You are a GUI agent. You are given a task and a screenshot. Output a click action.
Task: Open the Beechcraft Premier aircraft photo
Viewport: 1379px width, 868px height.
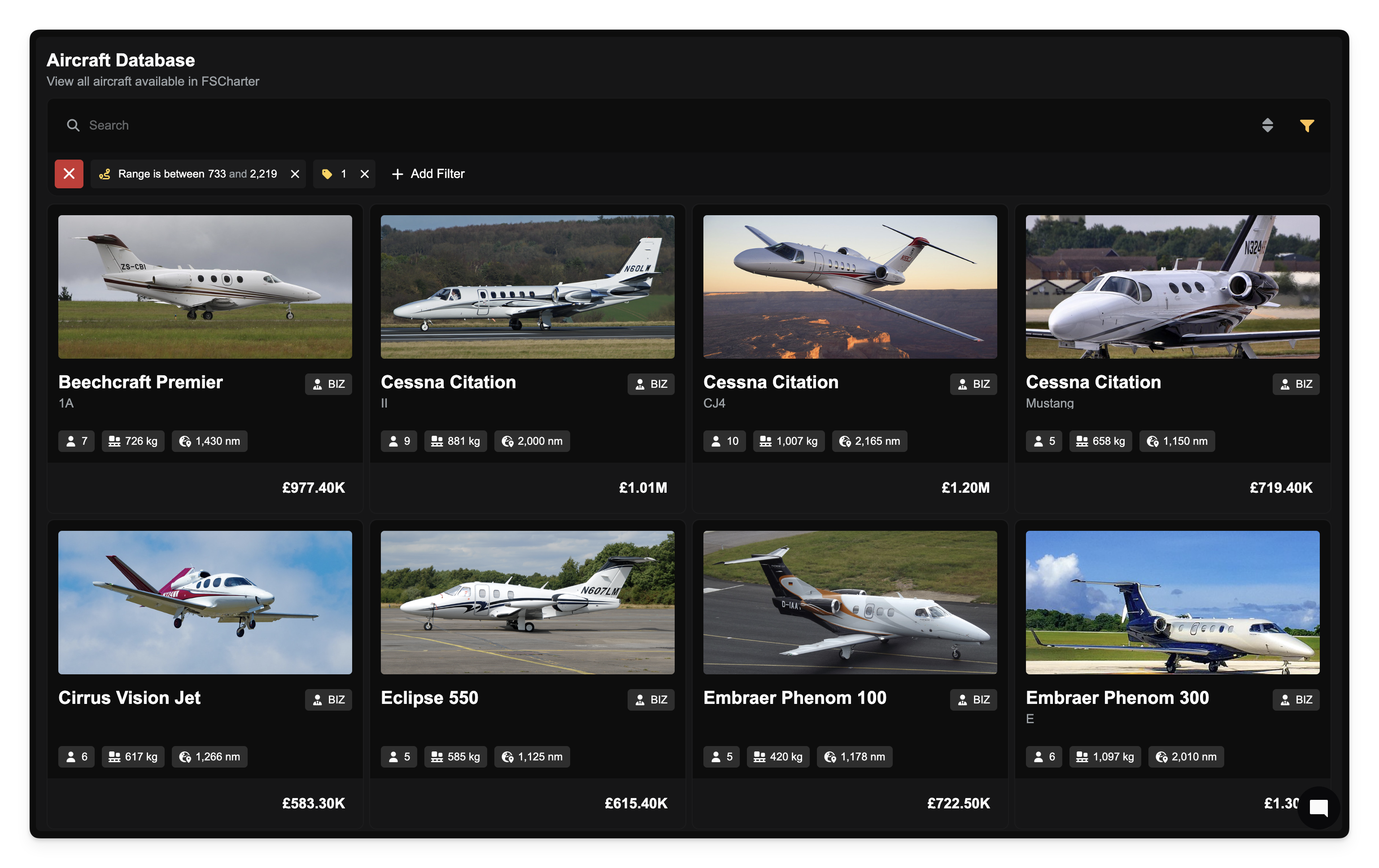205,286
